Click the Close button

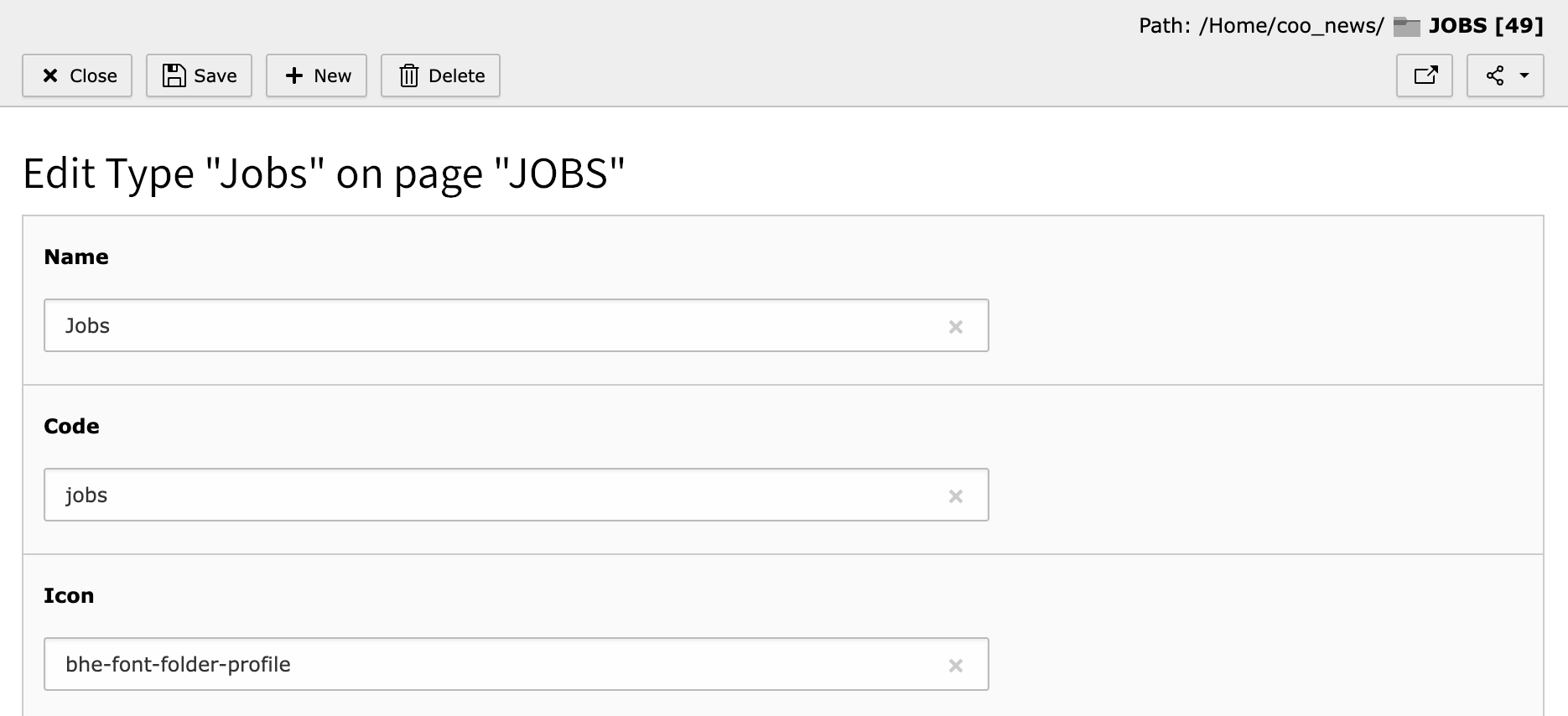pos(77,75)
